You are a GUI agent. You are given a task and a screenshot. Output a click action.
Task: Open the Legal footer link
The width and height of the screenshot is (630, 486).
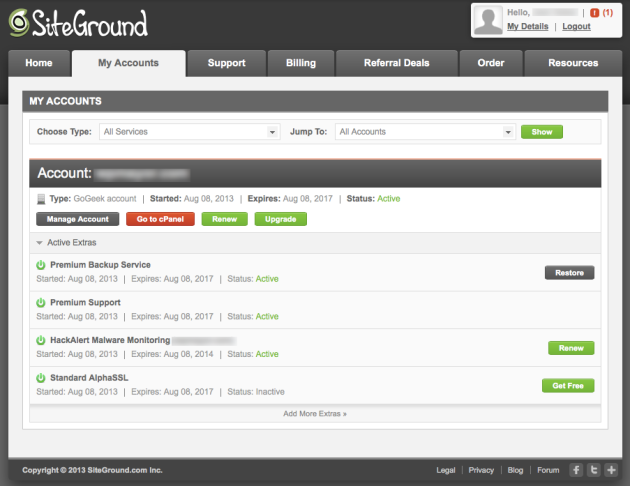pyautogui.click(x=446, y=470)
